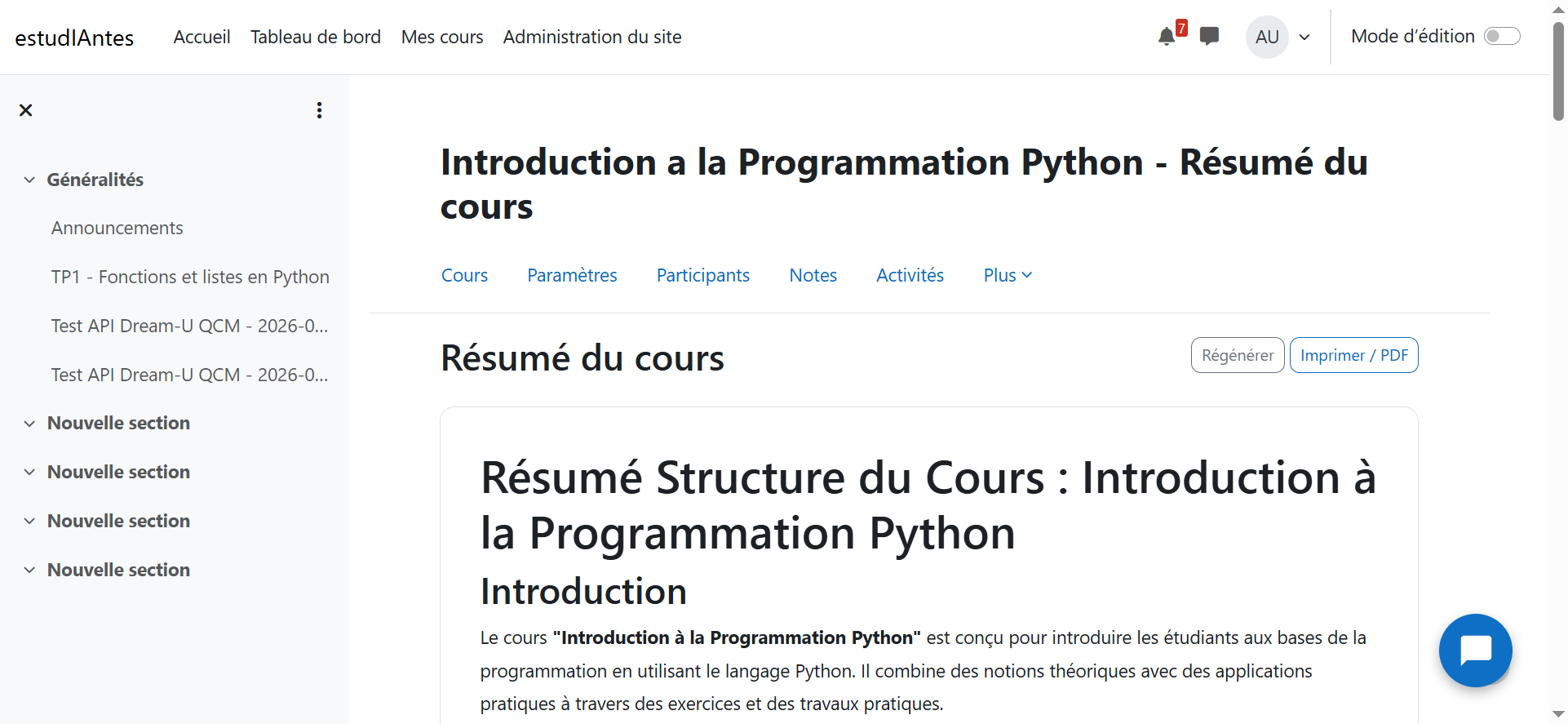The image size is (1568, 724).
Task: Select the last Nouvelle section title
Action: pos(118,571)
